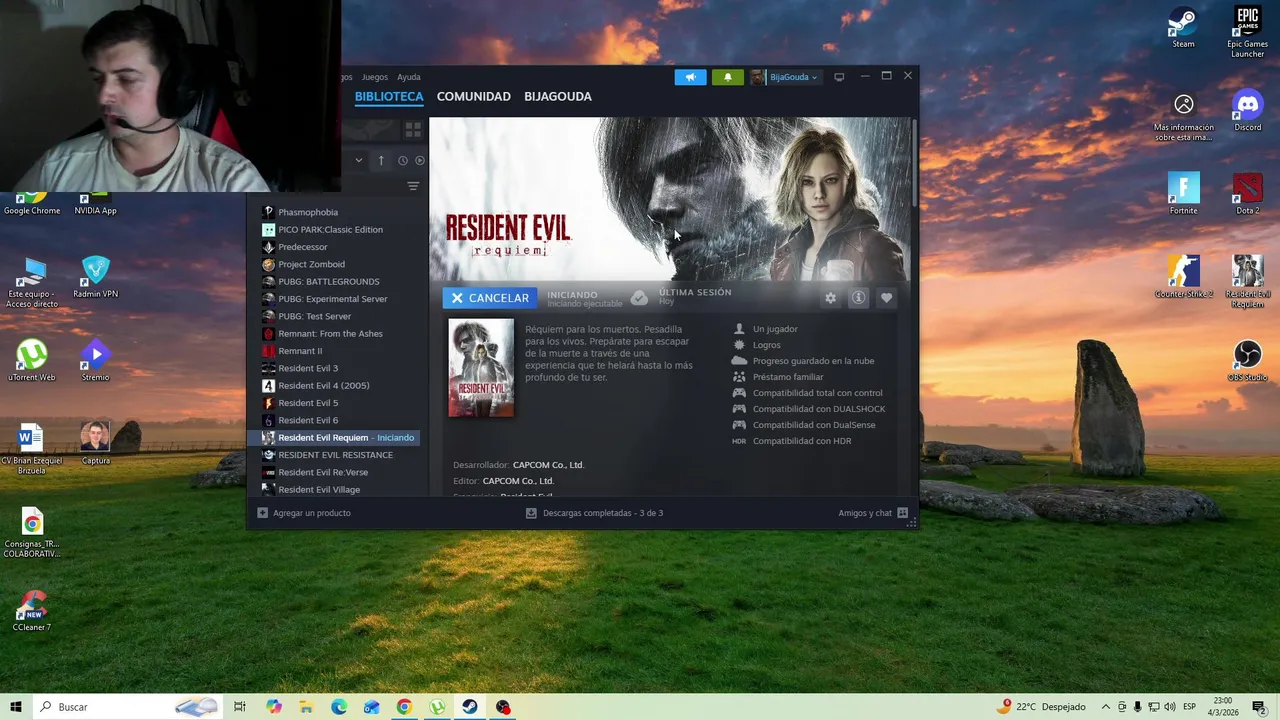Open Steam desktop shortcut
The width and height of the screenshot is (1280, 720).
pyautogui.click(x=1183, y=28)
